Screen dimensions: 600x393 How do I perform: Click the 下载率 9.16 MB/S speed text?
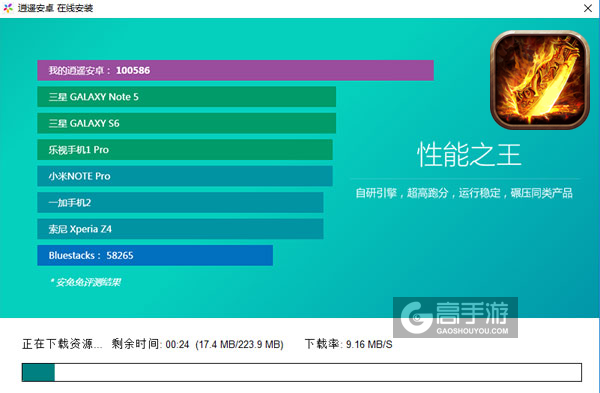pos(349,344)
